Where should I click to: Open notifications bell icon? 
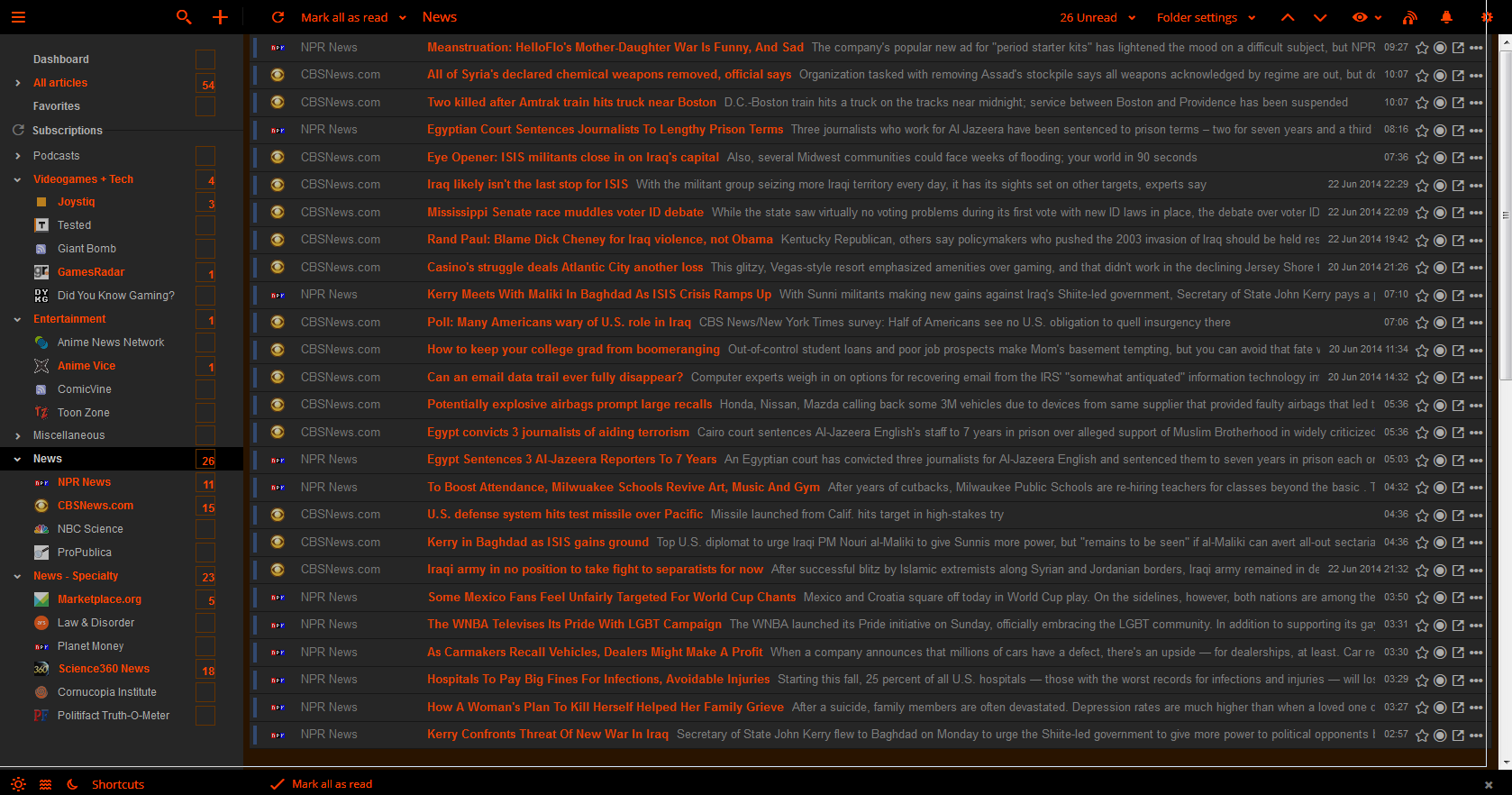coord(1446,17)
